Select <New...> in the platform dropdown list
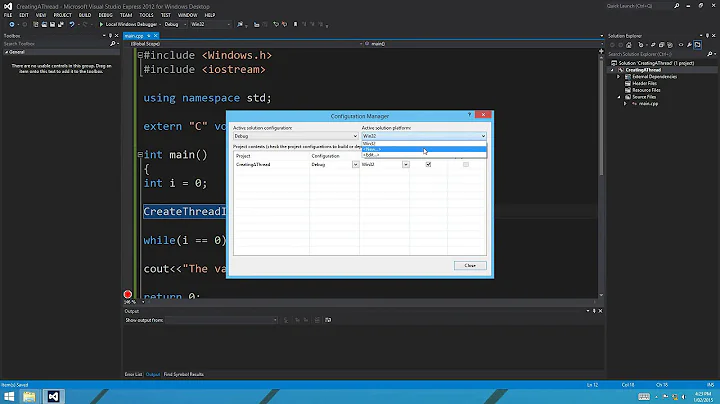Image resolution: width=720 pixels, height=404 pixels. click(424, 149)
